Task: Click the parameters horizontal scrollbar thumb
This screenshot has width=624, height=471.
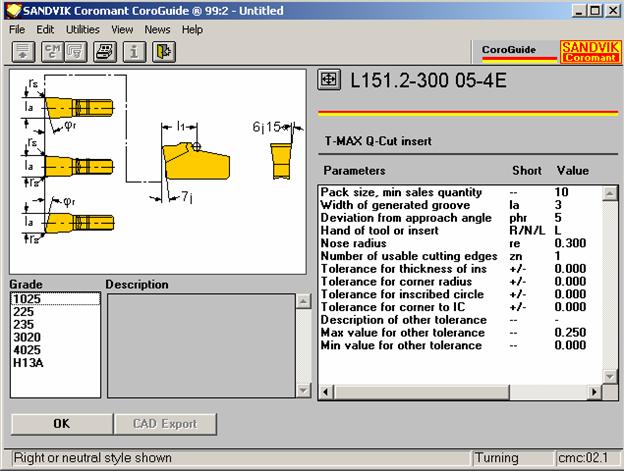Action: click(421, 392)
